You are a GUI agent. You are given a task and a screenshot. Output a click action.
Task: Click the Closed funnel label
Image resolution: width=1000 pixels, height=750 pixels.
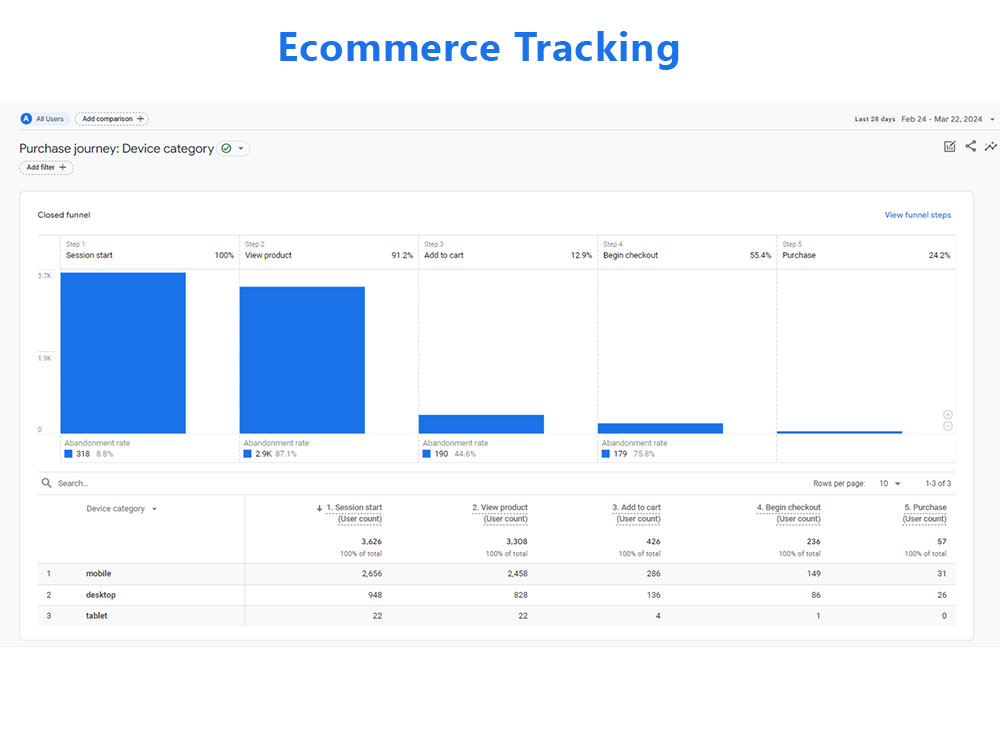coord(64,215)
